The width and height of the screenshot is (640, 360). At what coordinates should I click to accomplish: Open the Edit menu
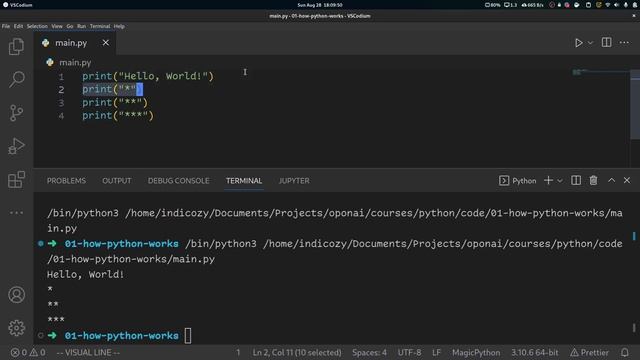(x=18, y=26)
